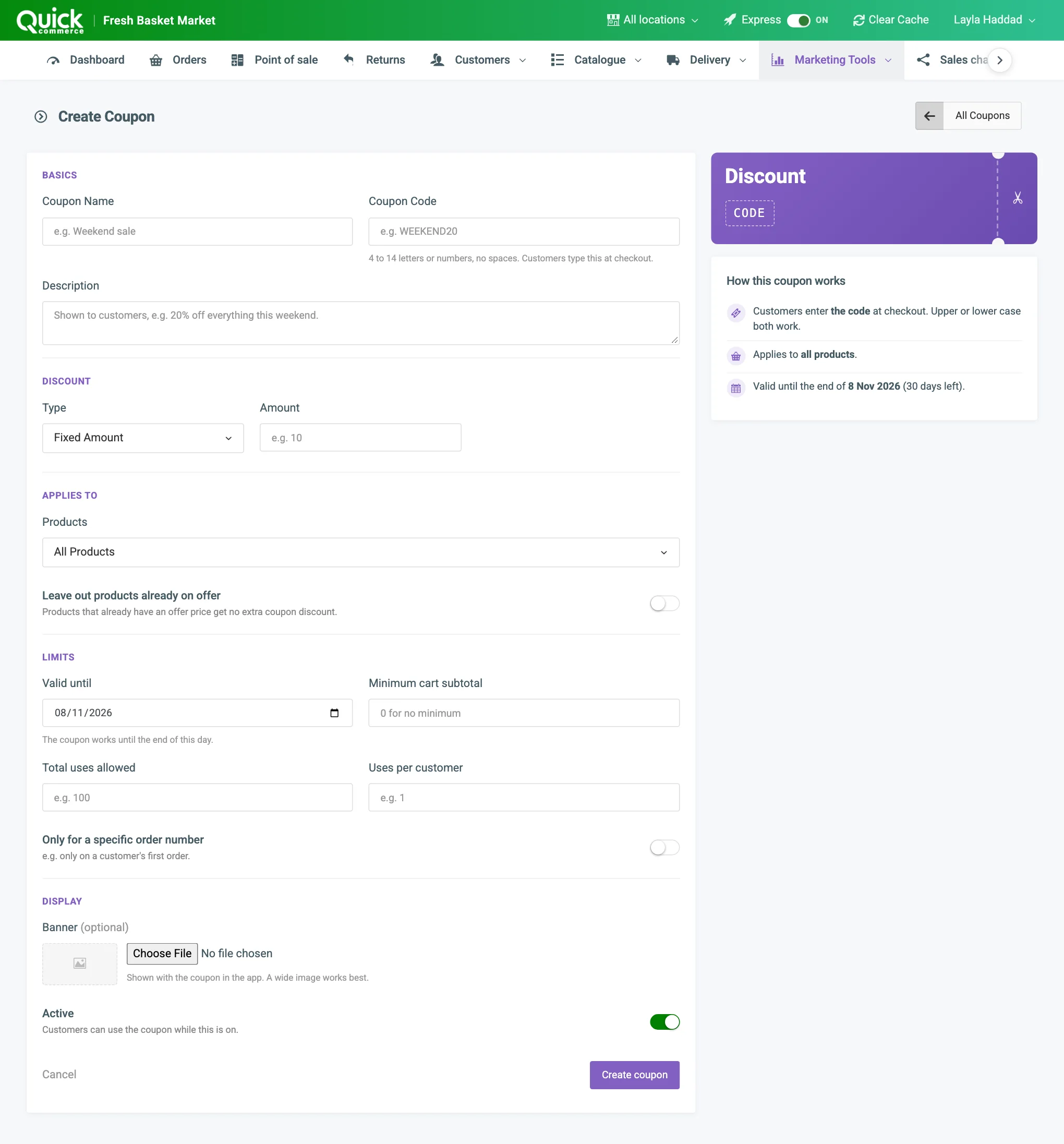Image resolution: width=1064 pixels, height=1144 pixels.
Task: Click the Returns arrow icon
Action: coord(349,59)
